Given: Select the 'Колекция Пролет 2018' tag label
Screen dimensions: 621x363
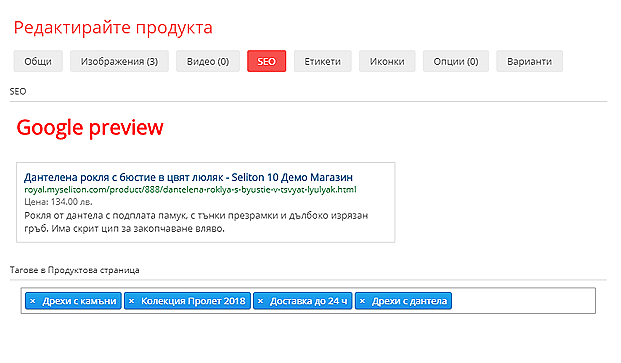Looking at the screenshot, I should tap(193, 301).
